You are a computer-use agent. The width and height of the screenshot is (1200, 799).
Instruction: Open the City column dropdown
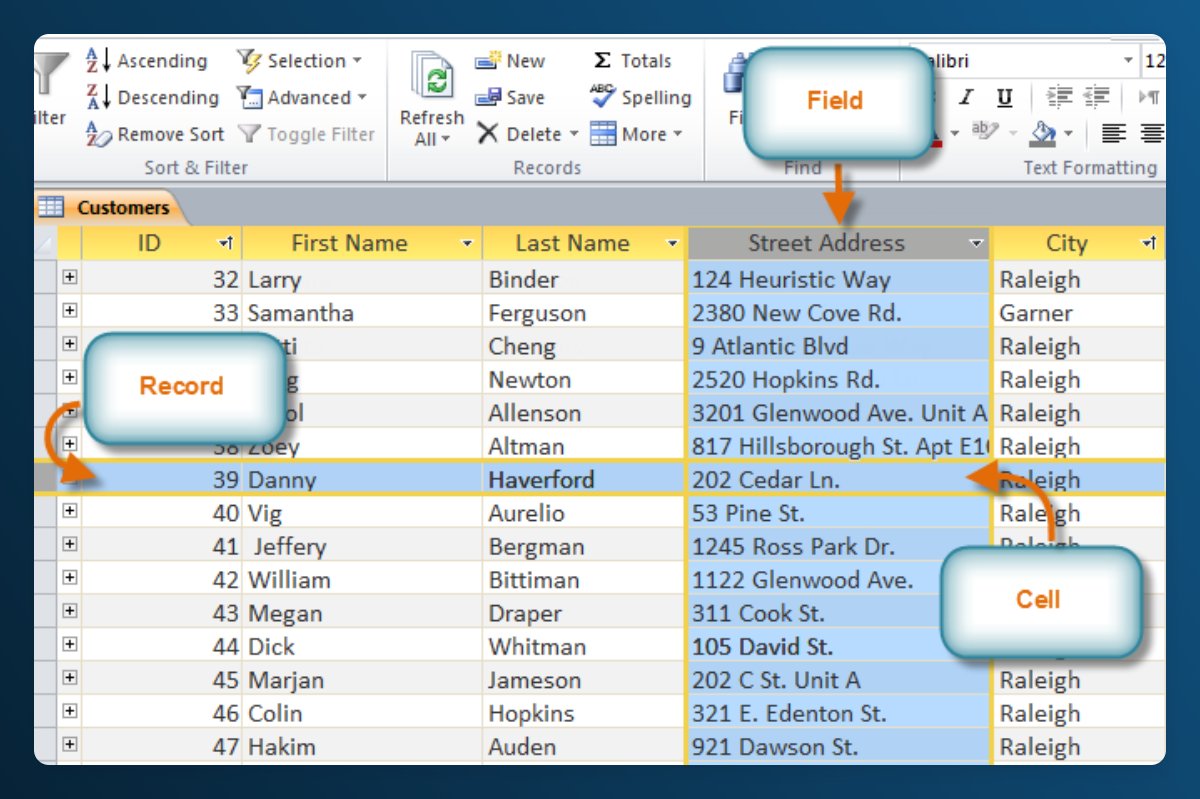[x=1151, y=243]
